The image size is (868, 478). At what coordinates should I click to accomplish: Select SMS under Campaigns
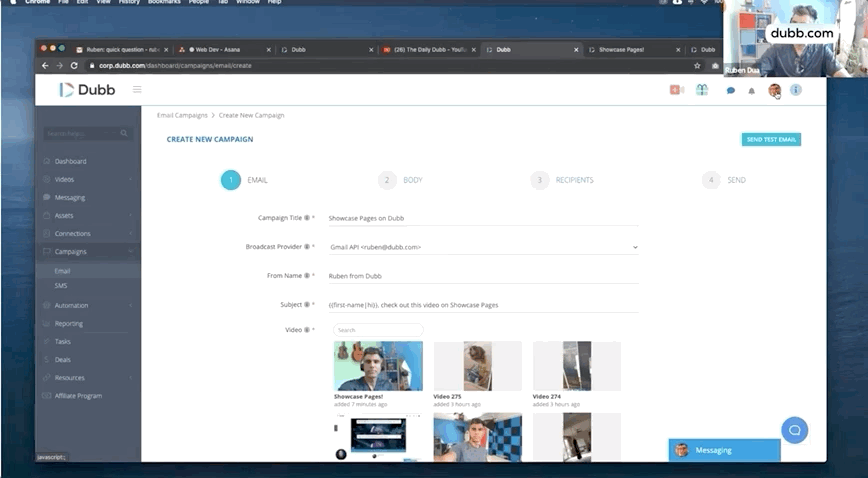60,286
